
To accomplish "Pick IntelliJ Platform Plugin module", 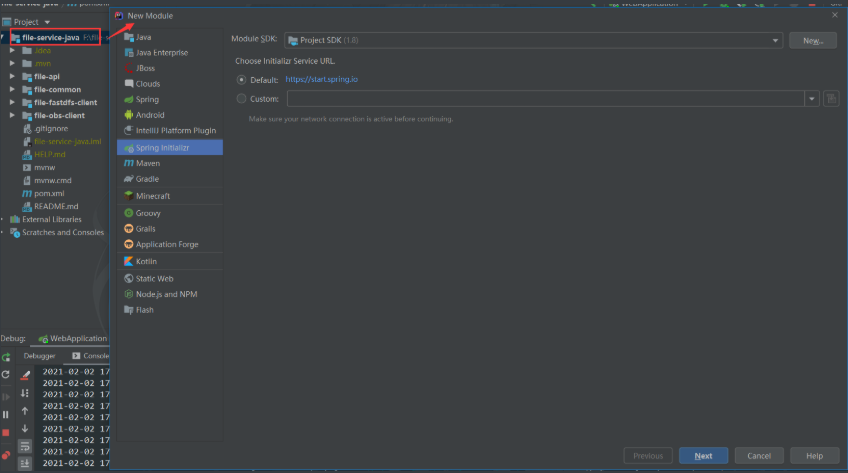I will click(x=170, y=131).
